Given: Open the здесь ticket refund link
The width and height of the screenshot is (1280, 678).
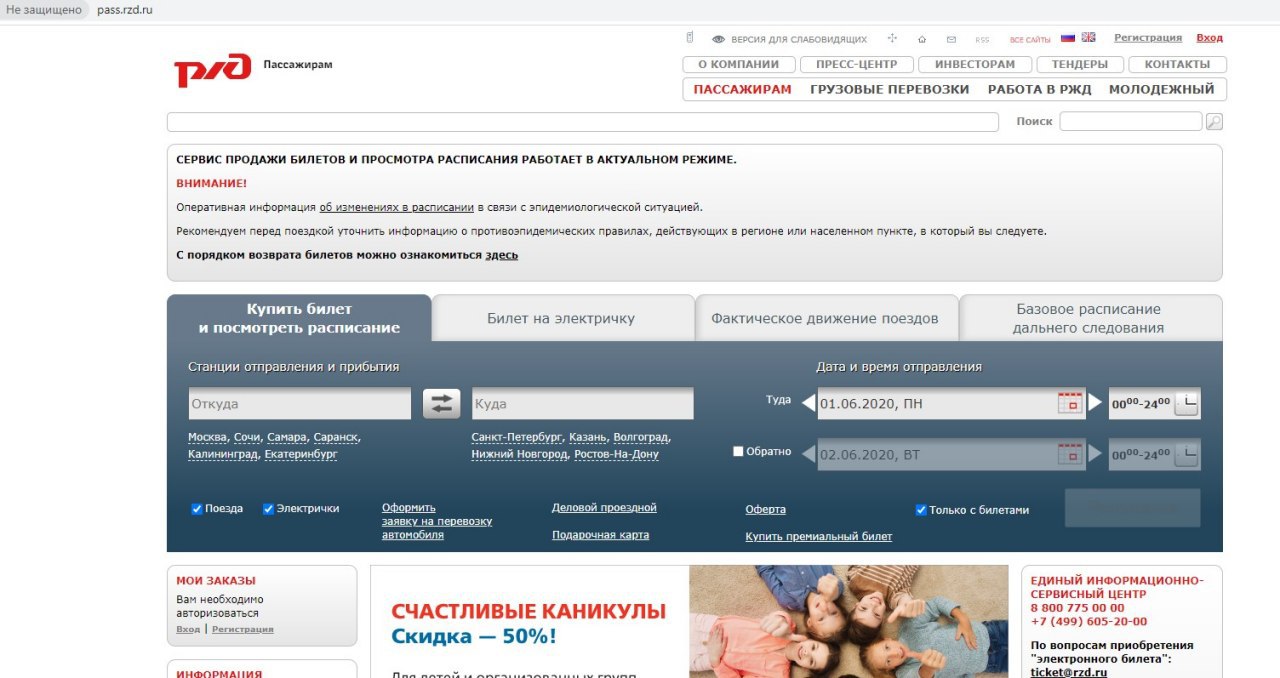Looking at the screenshot, I should pyautogui.click(x=502, y=255).
